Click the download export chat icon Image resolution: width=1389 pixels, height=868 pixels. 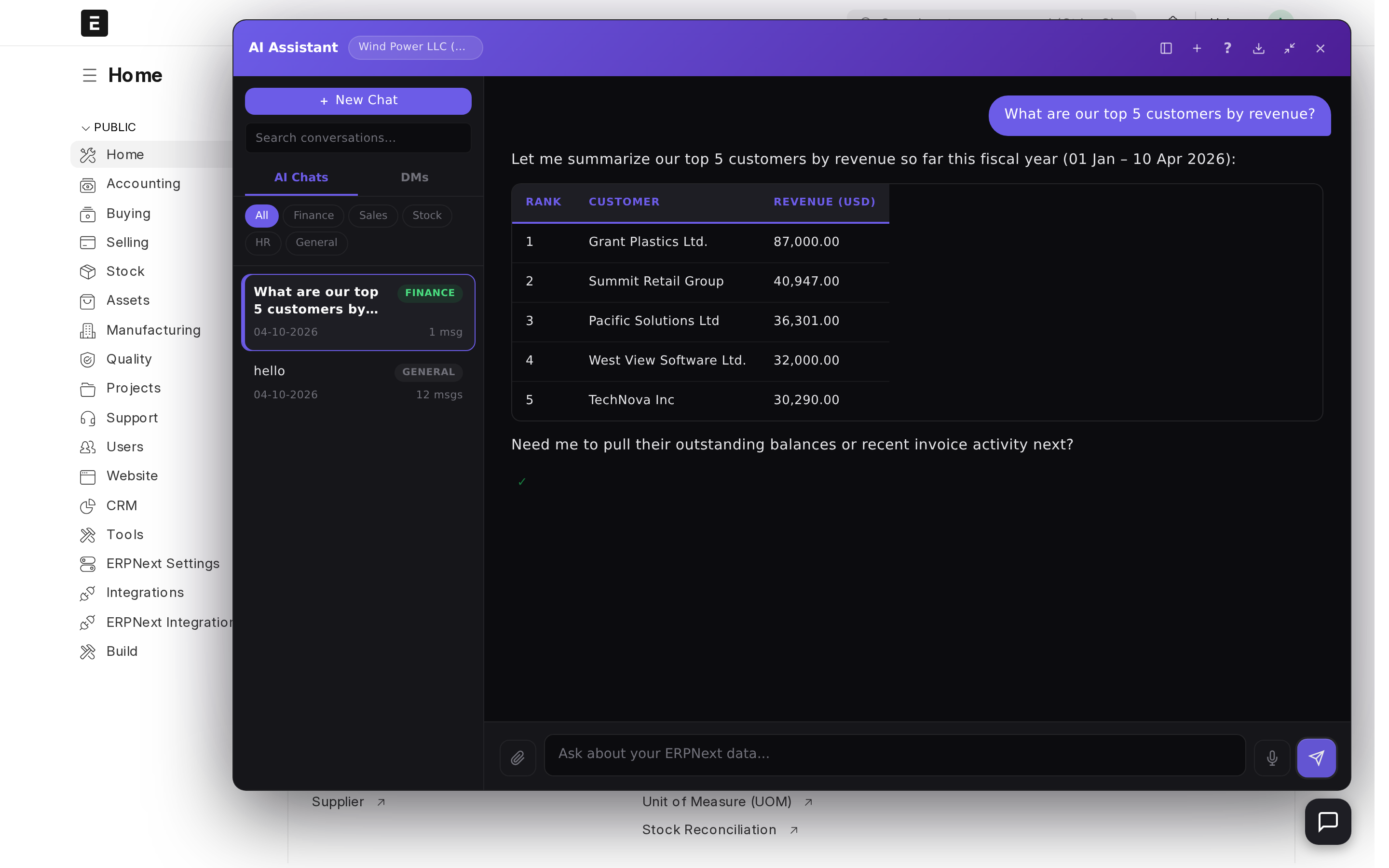click(x=1258, y=48)
